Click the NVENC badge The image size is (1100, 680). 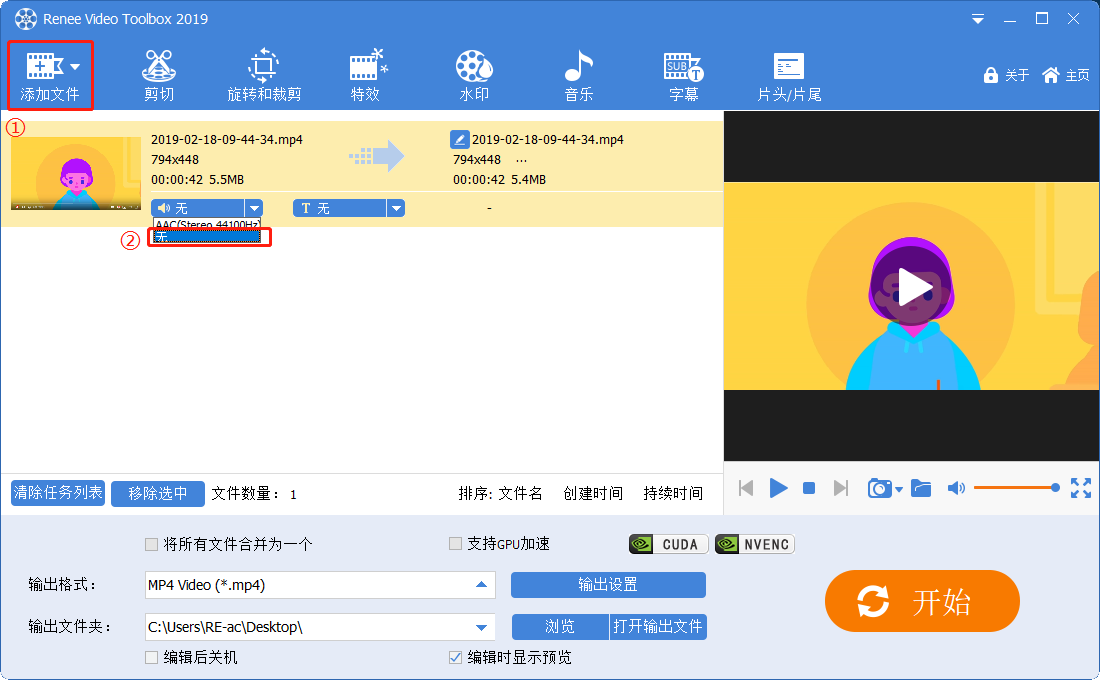755,544
